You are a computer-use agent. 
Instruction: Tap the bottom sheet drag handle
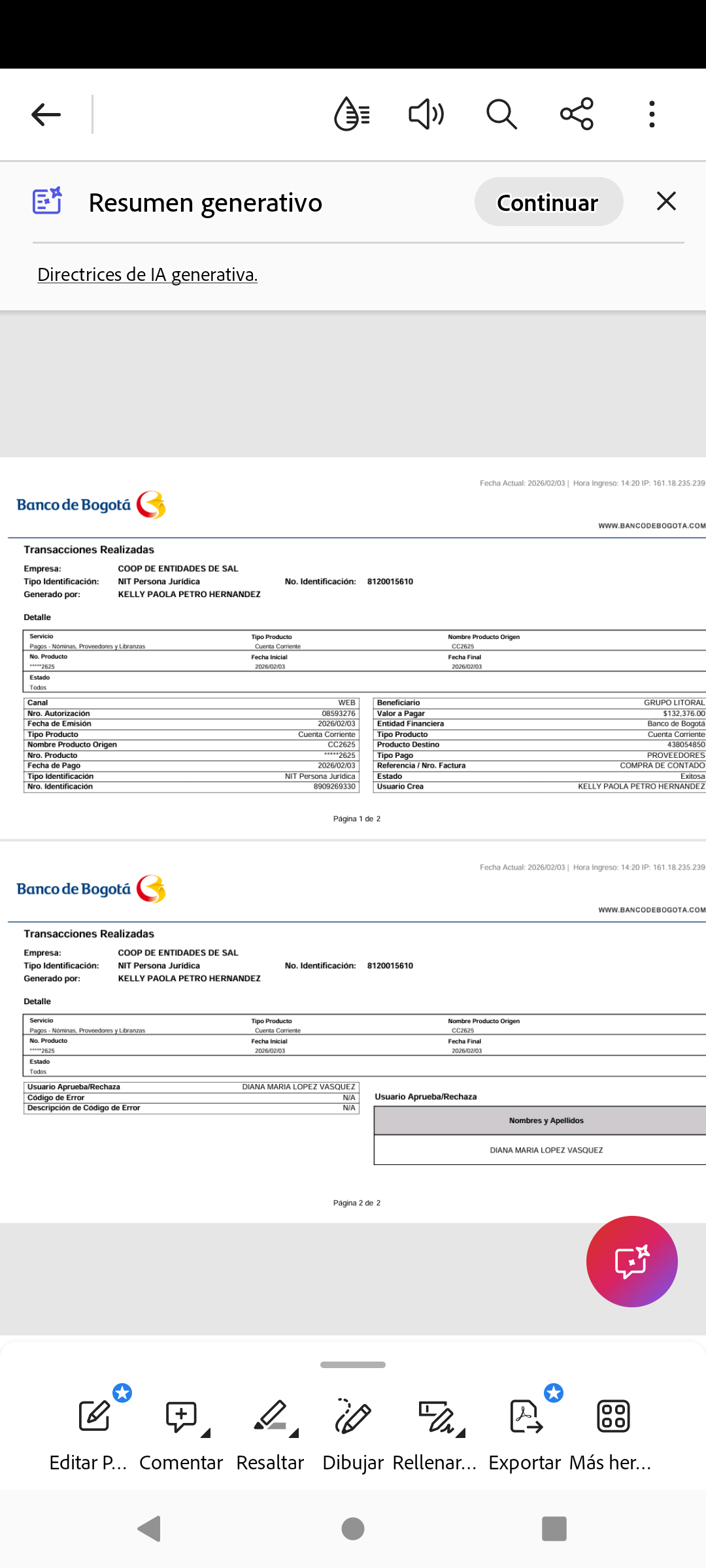[x=353, y=1365]
